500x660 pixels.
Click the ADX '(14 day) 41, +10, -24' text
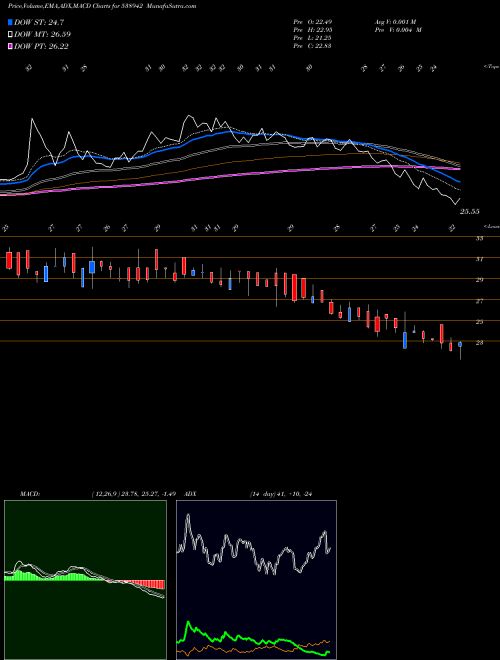tap(282, 494)
